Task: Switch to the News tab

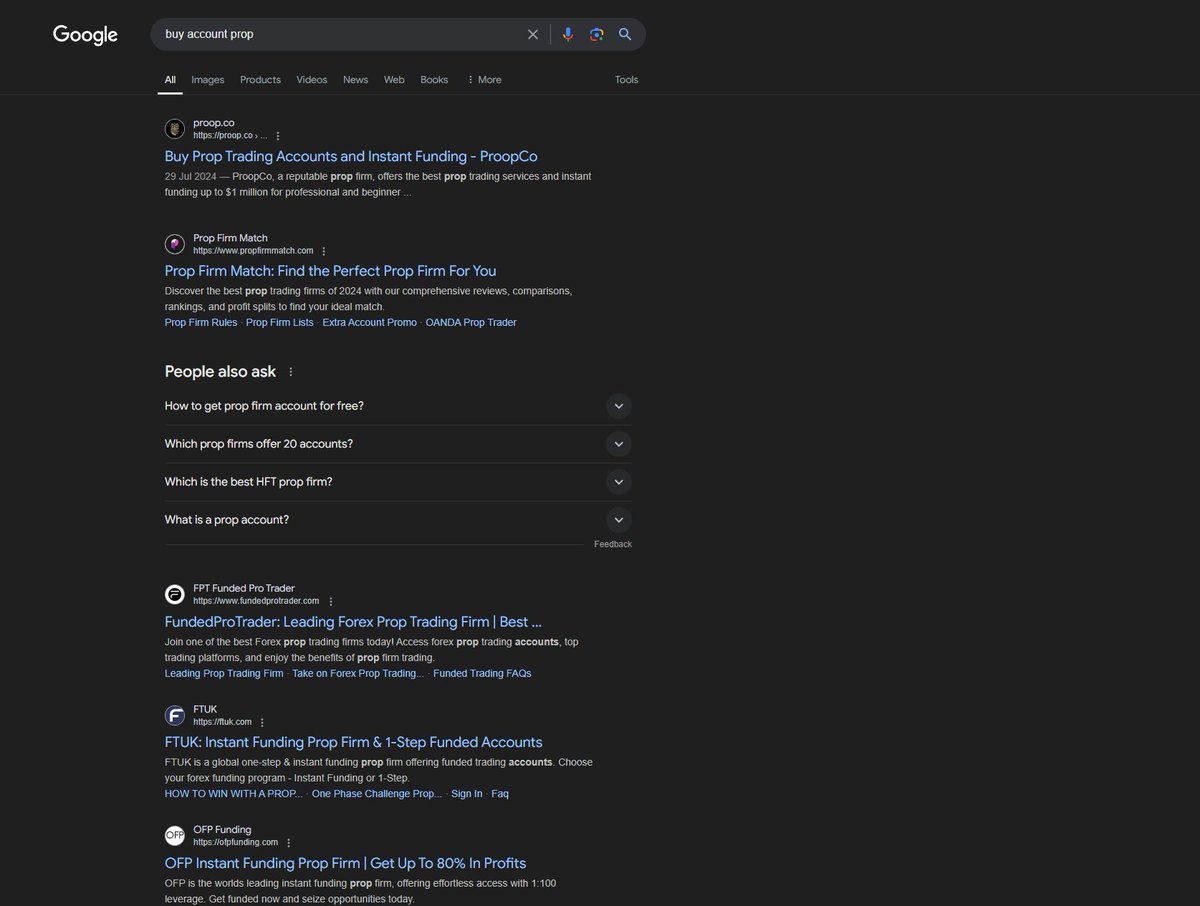Action: click(x=355, y=80)
